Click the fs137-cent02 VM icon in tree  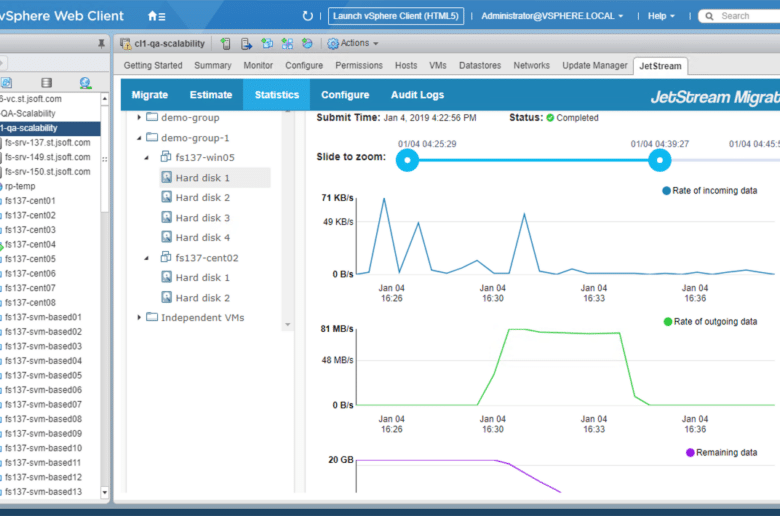click(166, 257)
